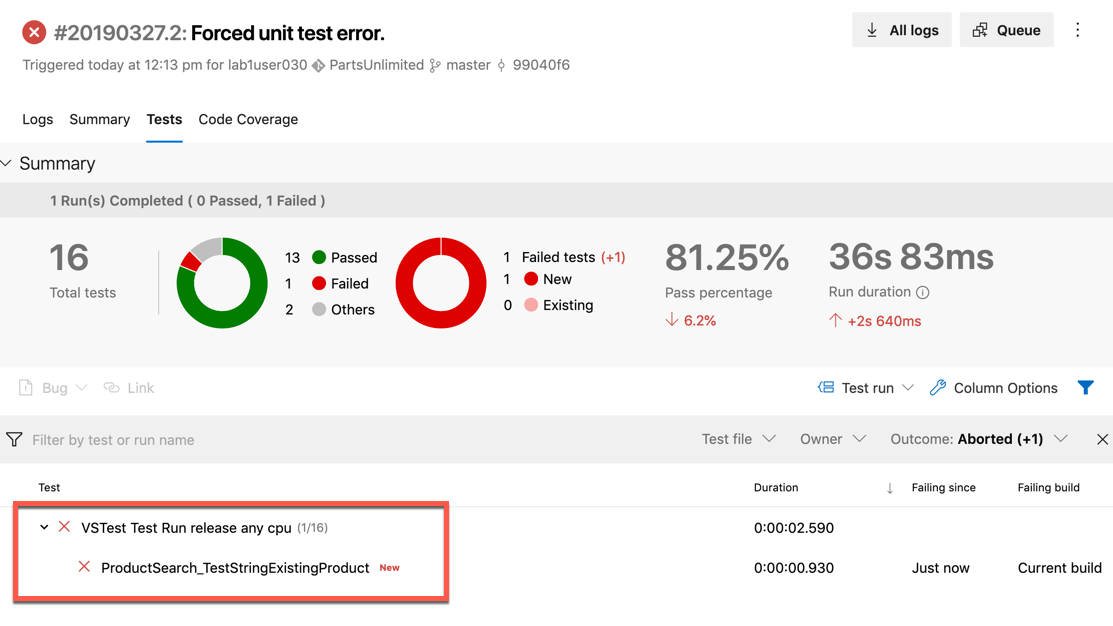Collapse the Summary section
Image resolution: width=1113 pixels, height=626 pixels.
pos(8,163)
